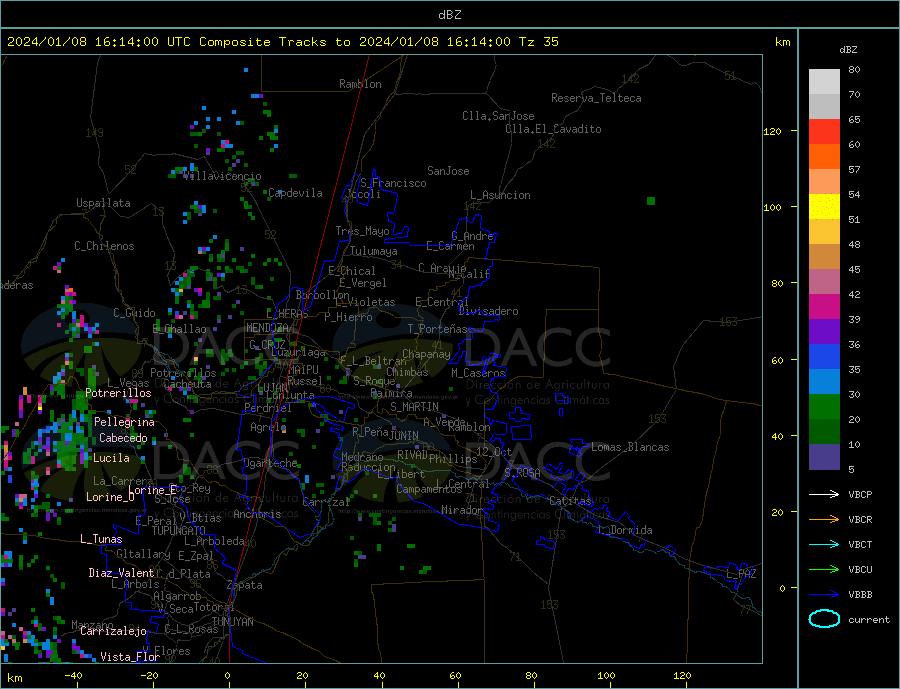Click the VBCT legend label

[x=860, y=544]
